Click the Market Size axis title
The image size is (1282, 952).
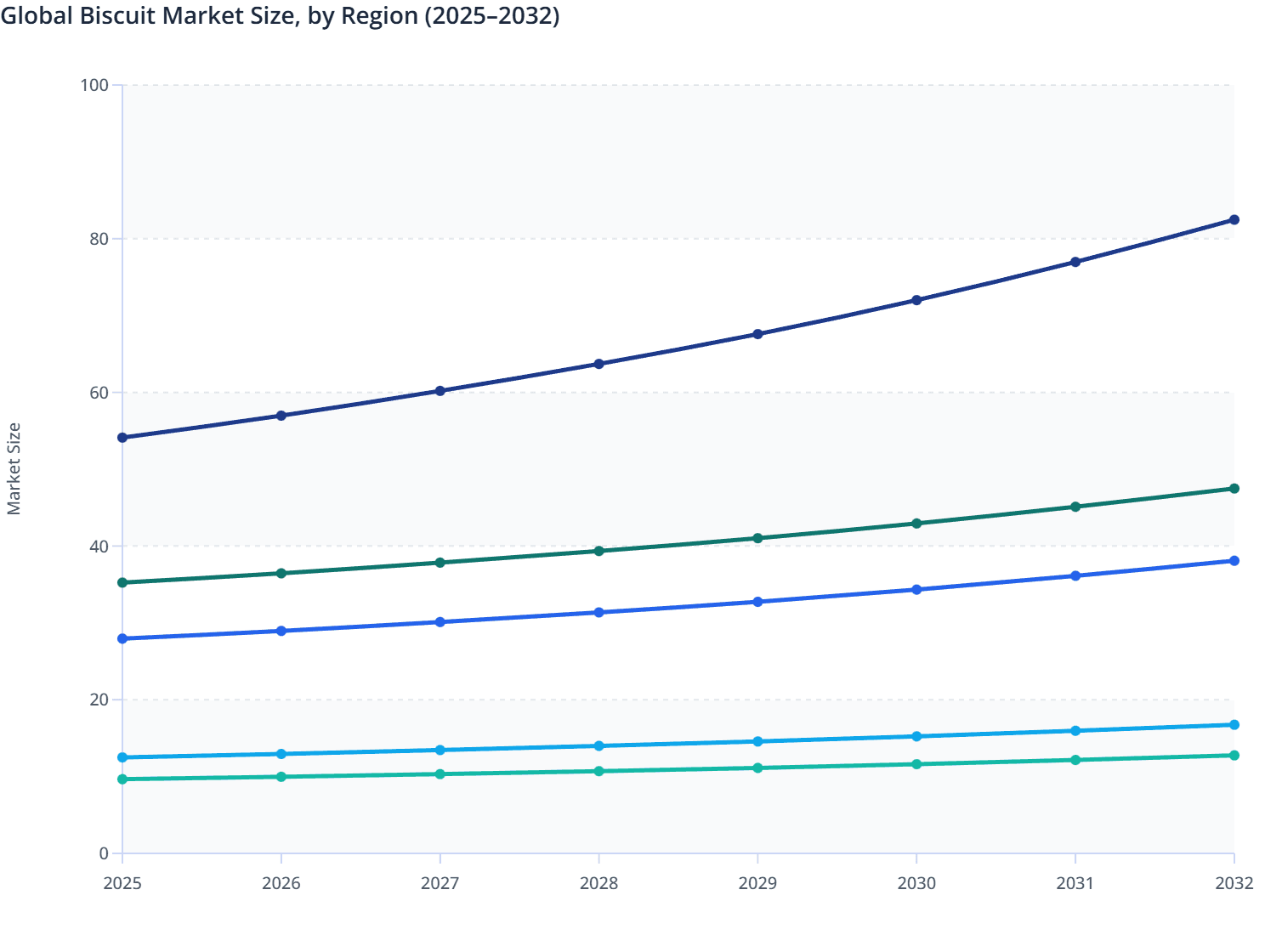[x=15, y=463]
